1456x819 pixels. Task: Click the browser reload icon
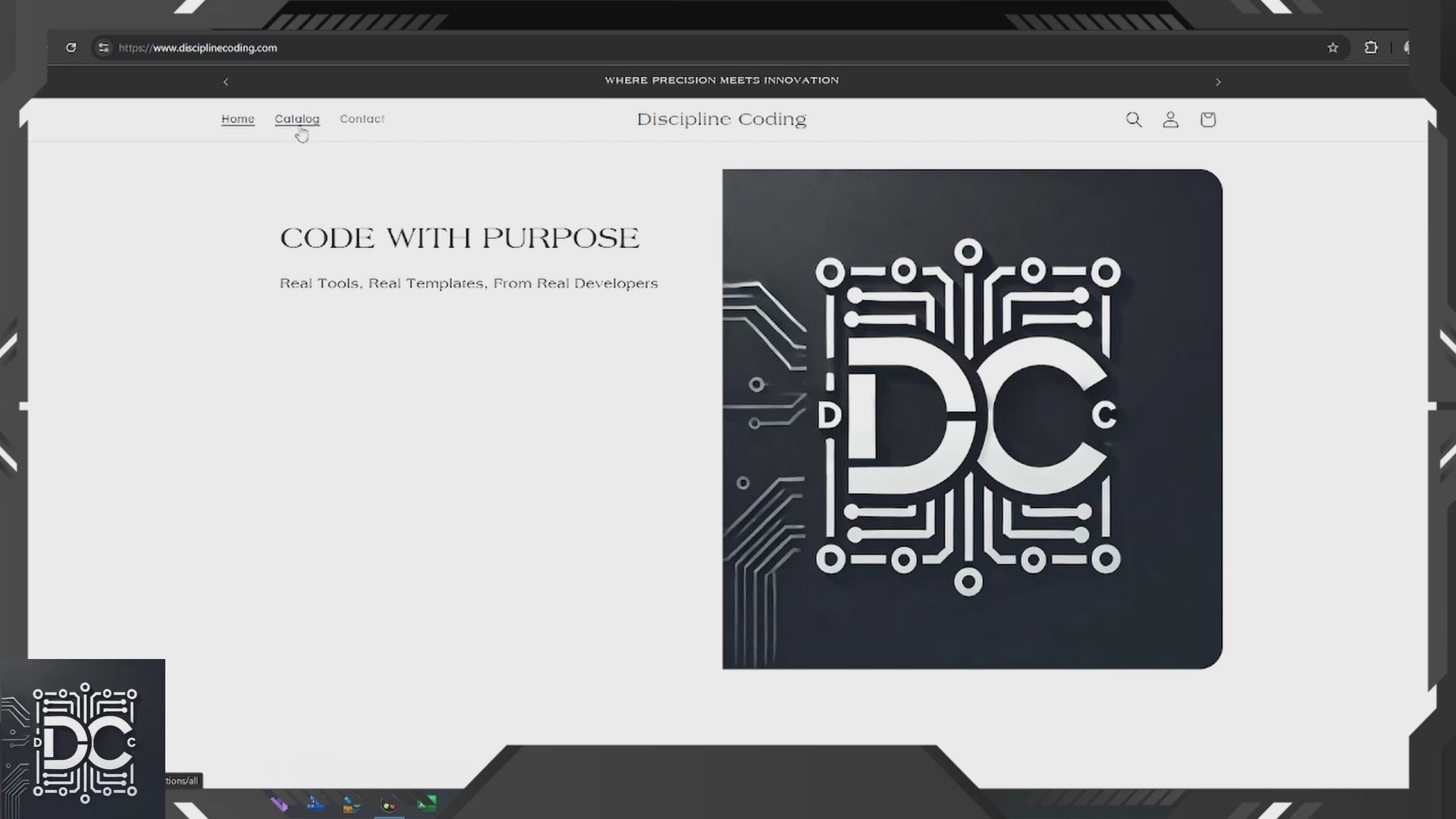tap(71, 48)
